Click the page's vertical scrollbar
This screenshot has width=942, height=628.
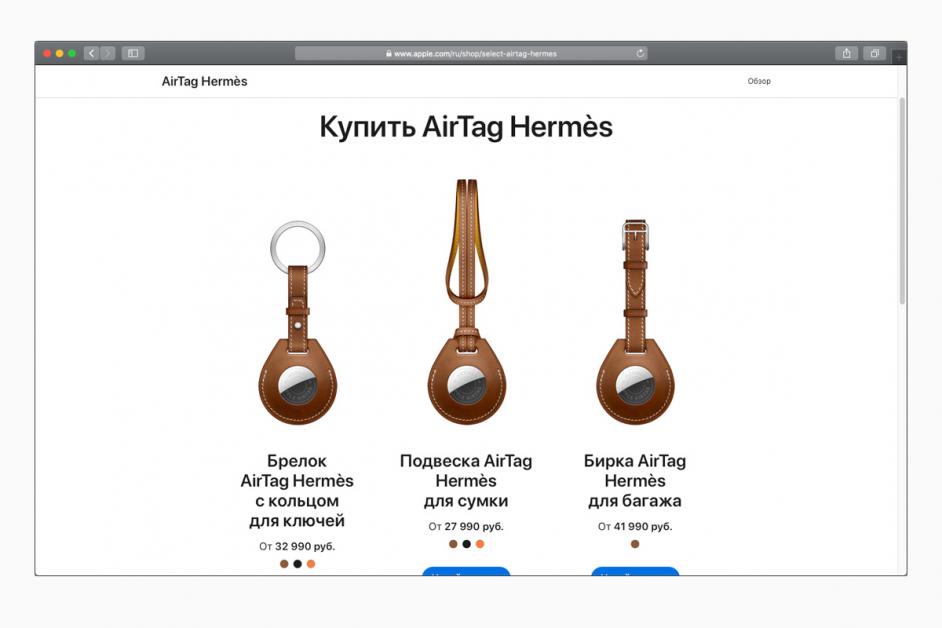click(x=902, y=201)
